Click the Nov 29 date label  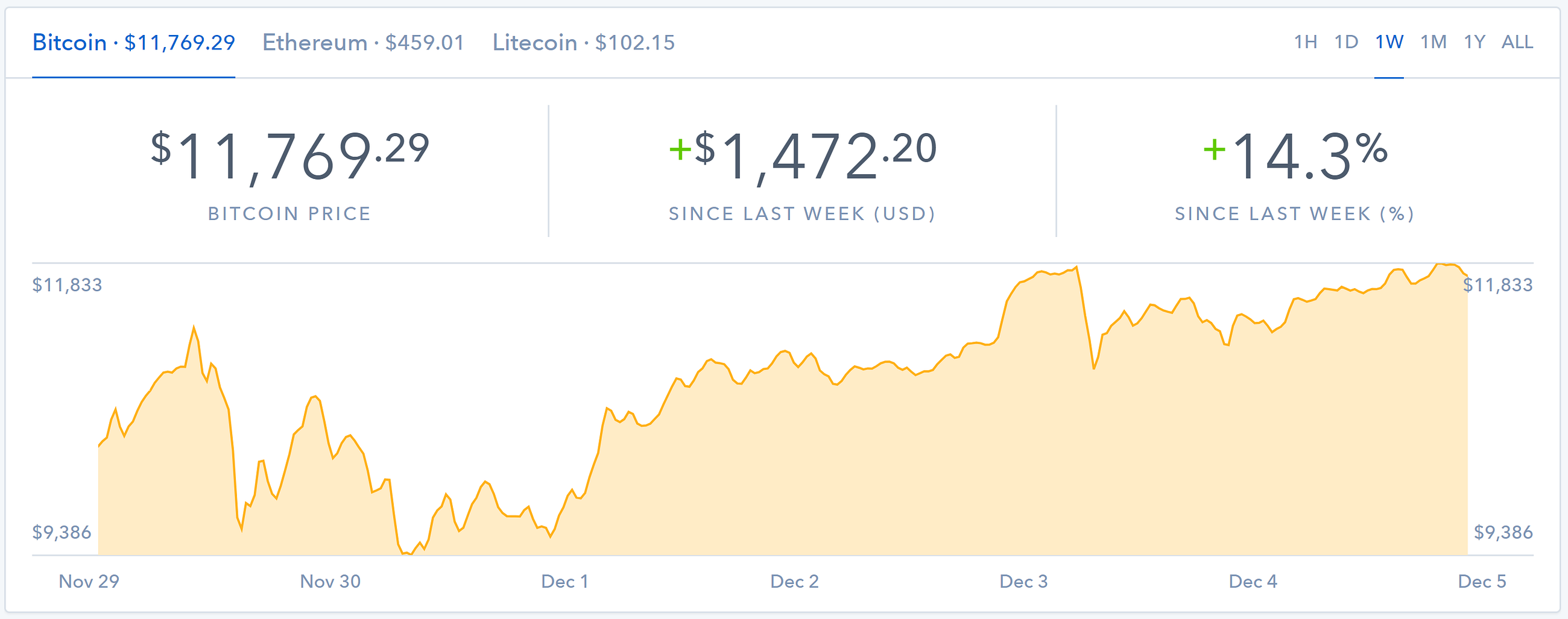(89, 581)
